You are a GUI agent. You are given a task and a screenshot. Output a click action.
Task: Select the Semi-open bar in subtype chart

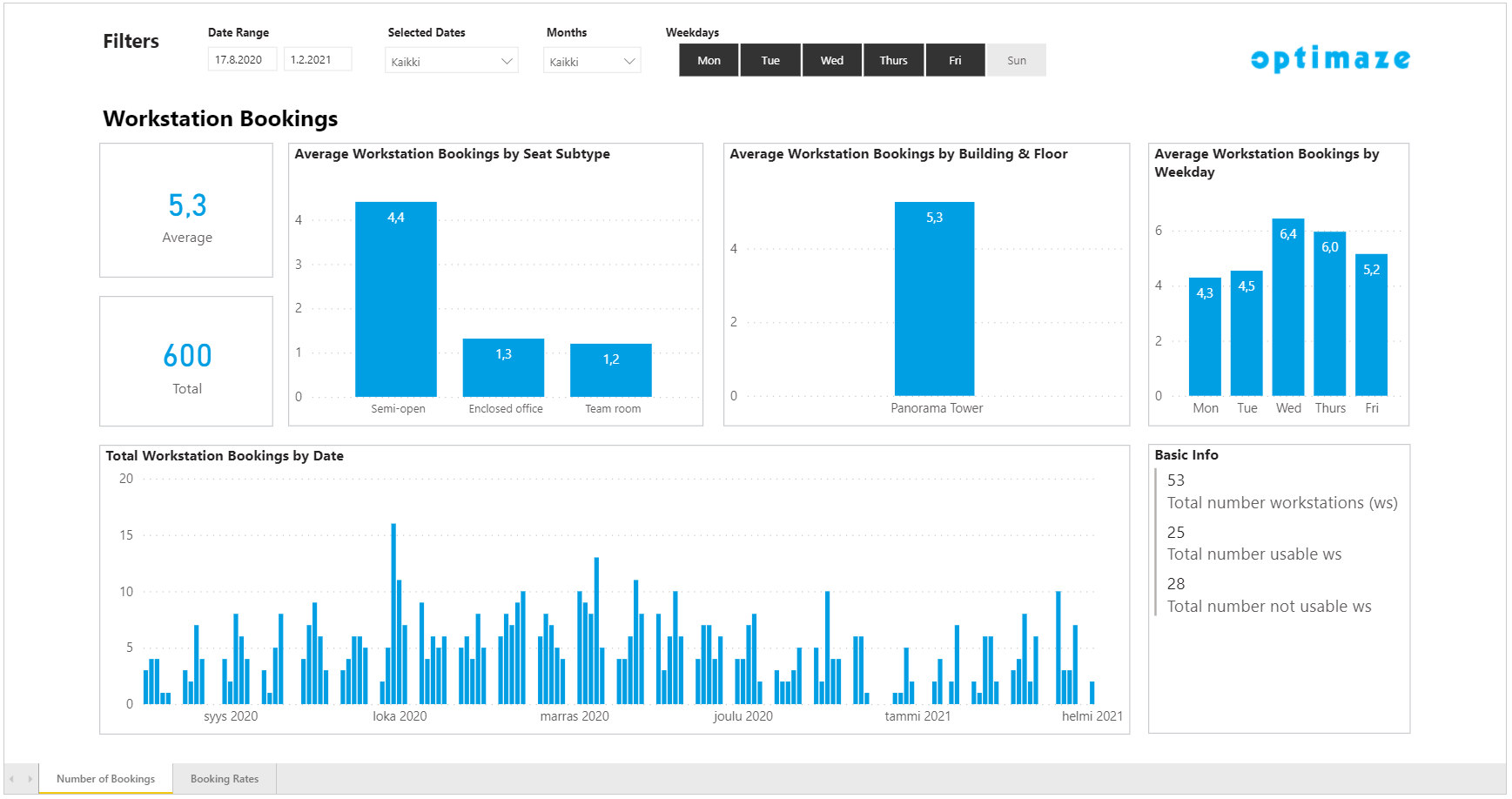tap(396, 300)
